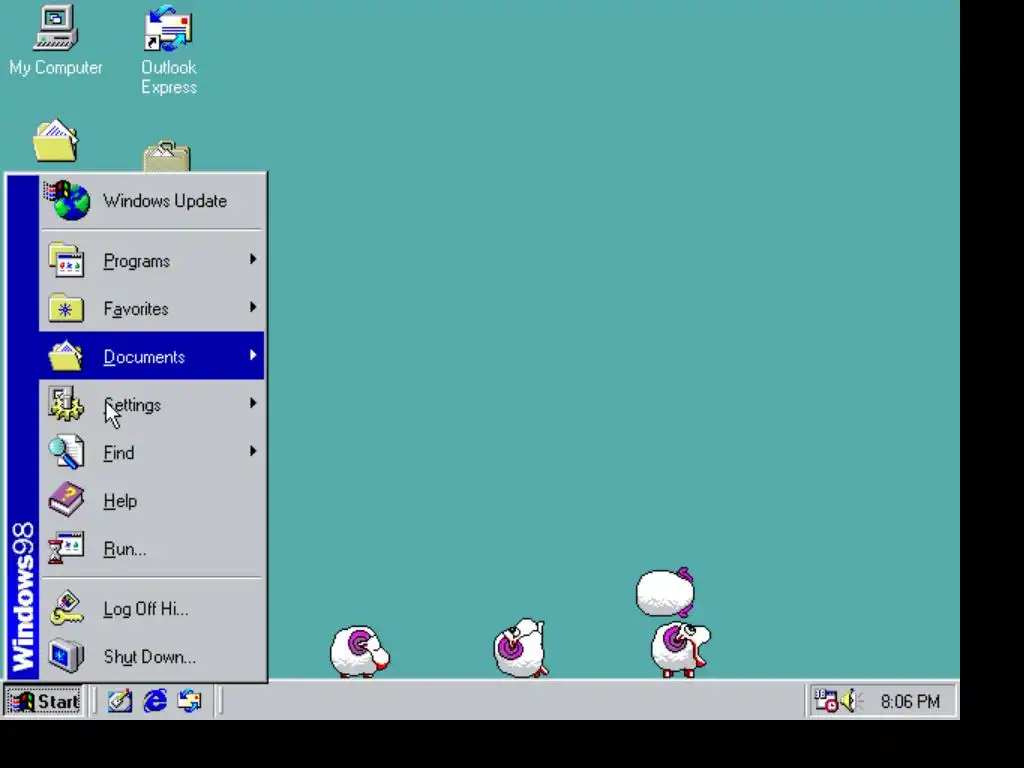The image size is (1024, 768).
Task: Click the volume speaker tray icon
Action: 849,701
